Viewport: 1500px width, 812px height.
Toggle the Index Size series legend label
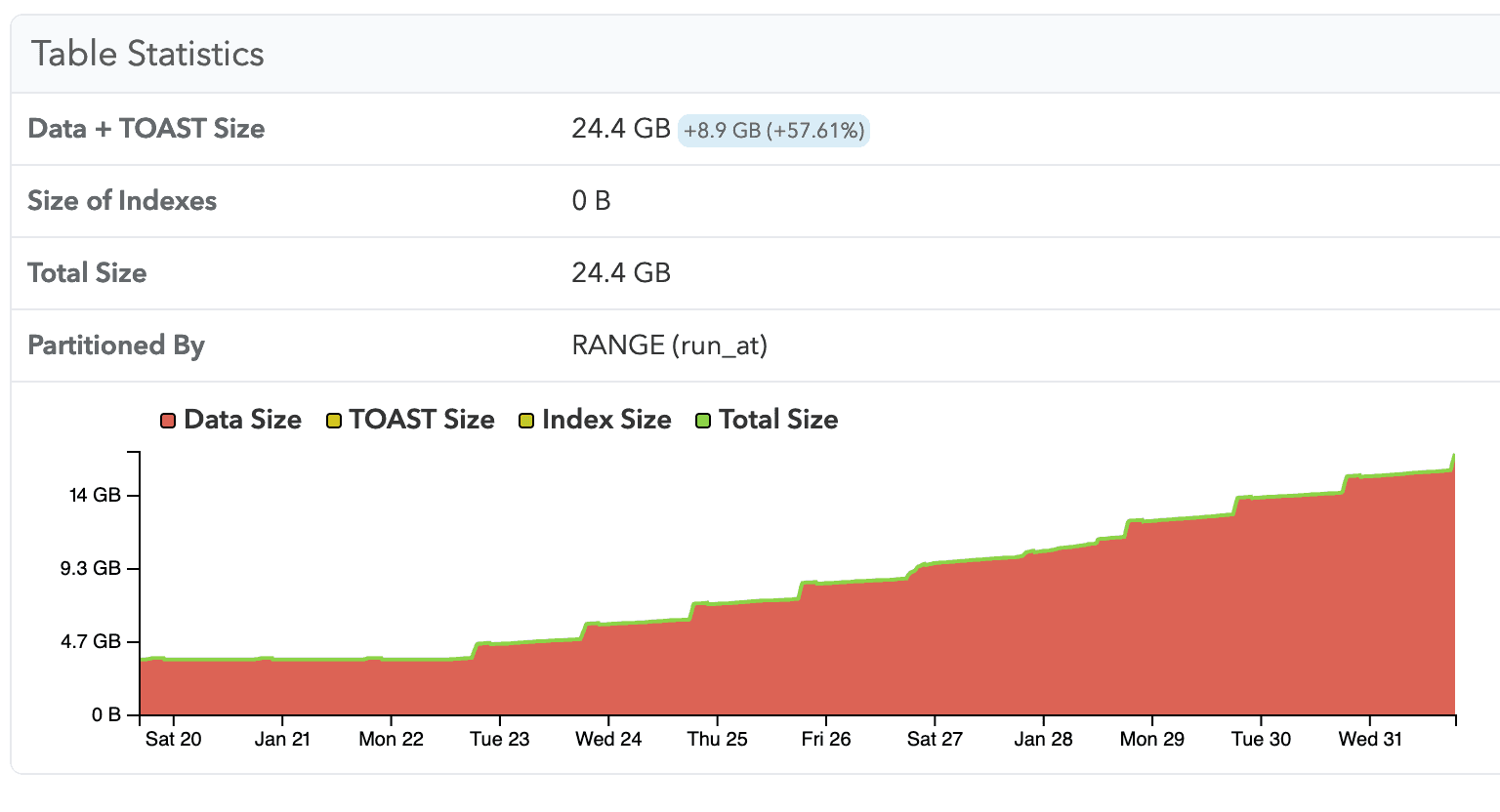click(x=606, y=420)
